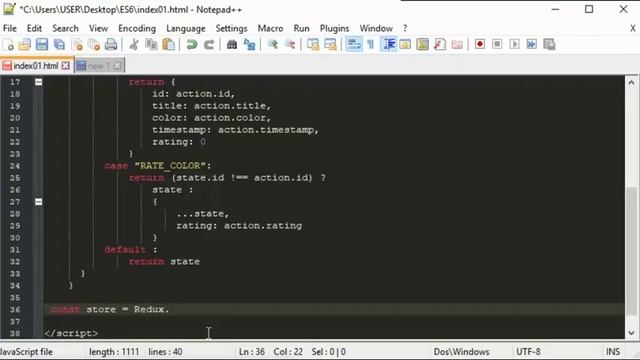Click the Undo green arrow icon
Viewport: 640px width, 360px height.
coord(191,44)
